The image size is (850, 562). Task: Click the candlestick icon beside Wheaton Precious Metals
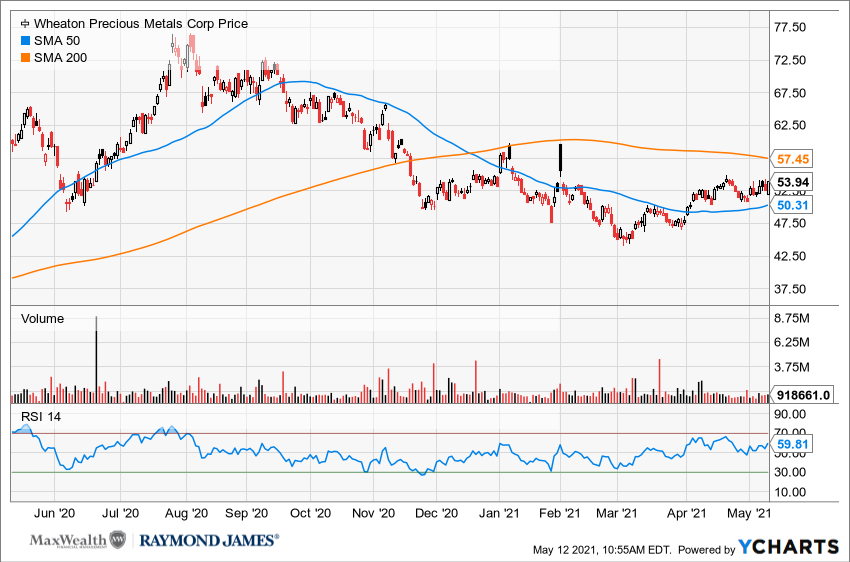tap(25, 24)
